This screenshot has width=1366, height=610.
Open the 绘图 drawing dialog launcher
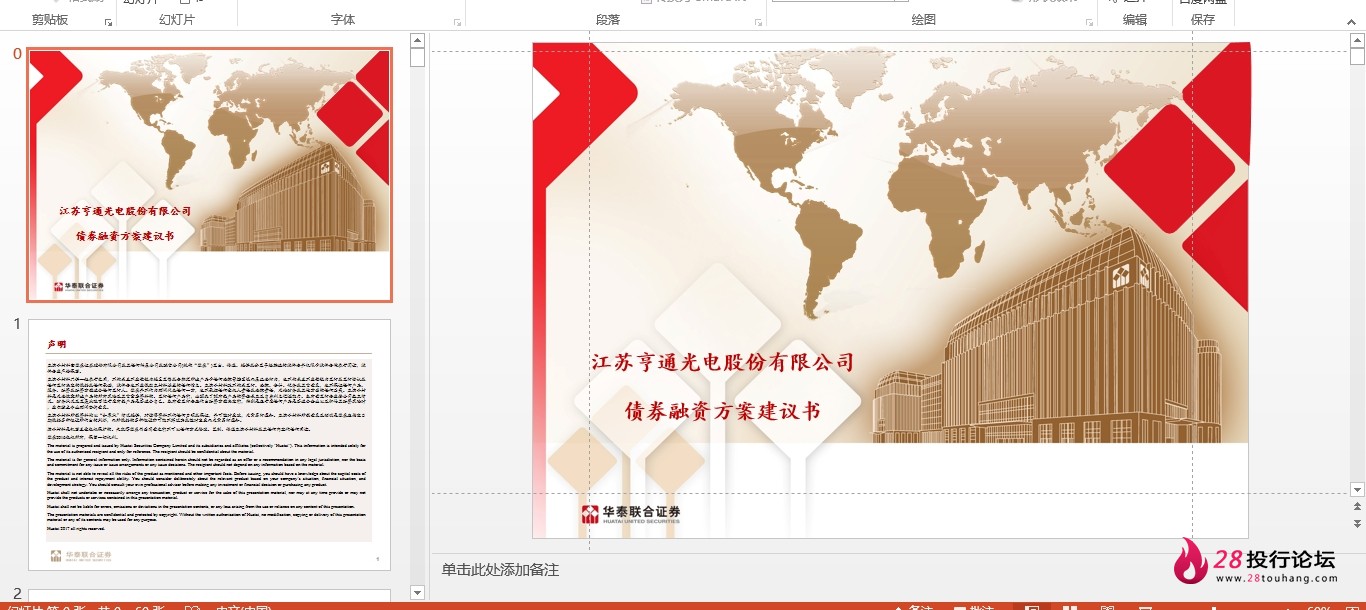tap(1089, 21)
